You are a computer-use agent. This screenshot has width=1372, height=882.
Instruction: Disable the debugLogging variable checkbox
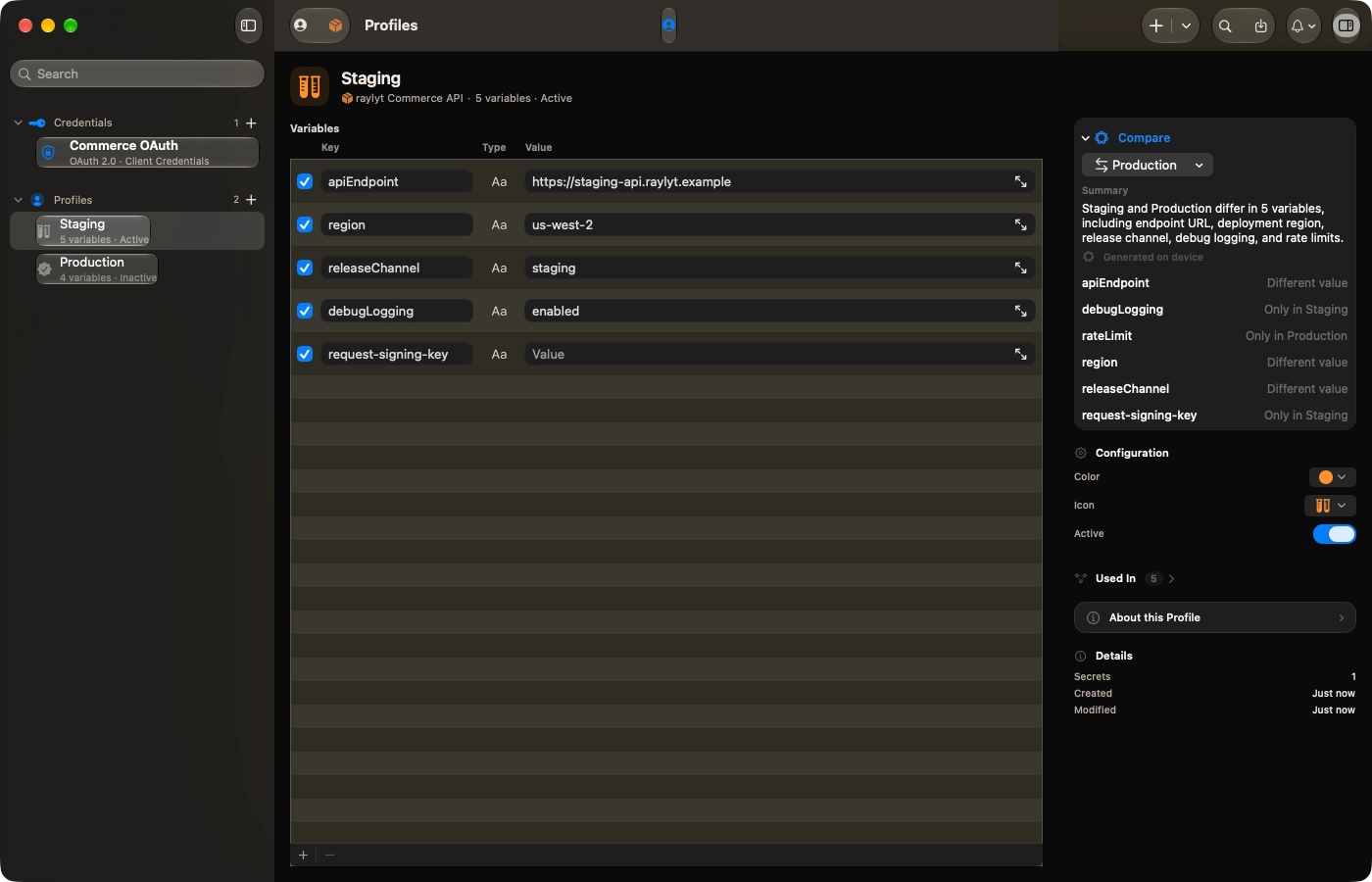305,311
